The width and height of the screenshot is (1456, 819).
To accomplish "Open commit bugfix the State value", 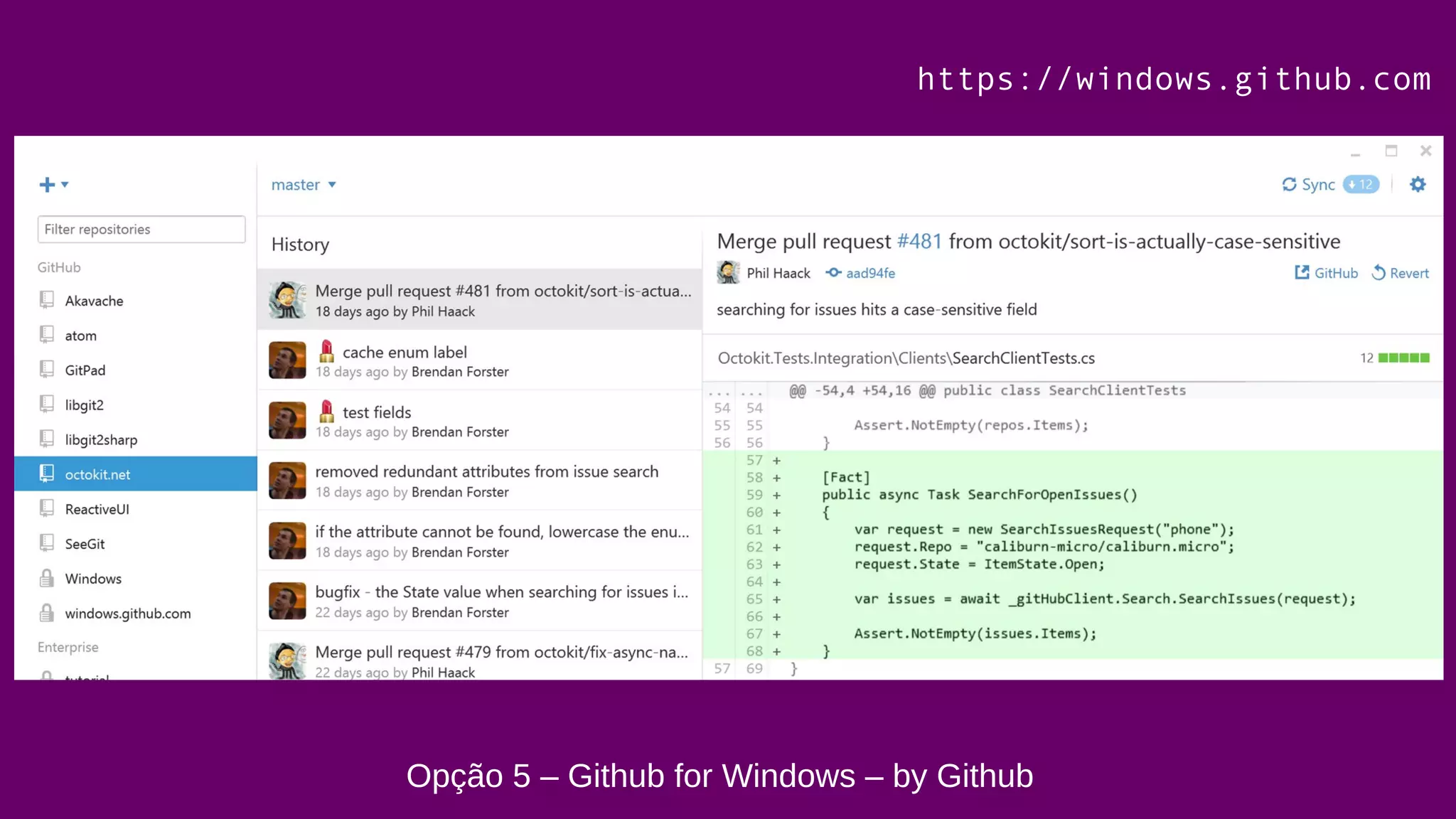I will pyautogui.click(x=480, y=601).
